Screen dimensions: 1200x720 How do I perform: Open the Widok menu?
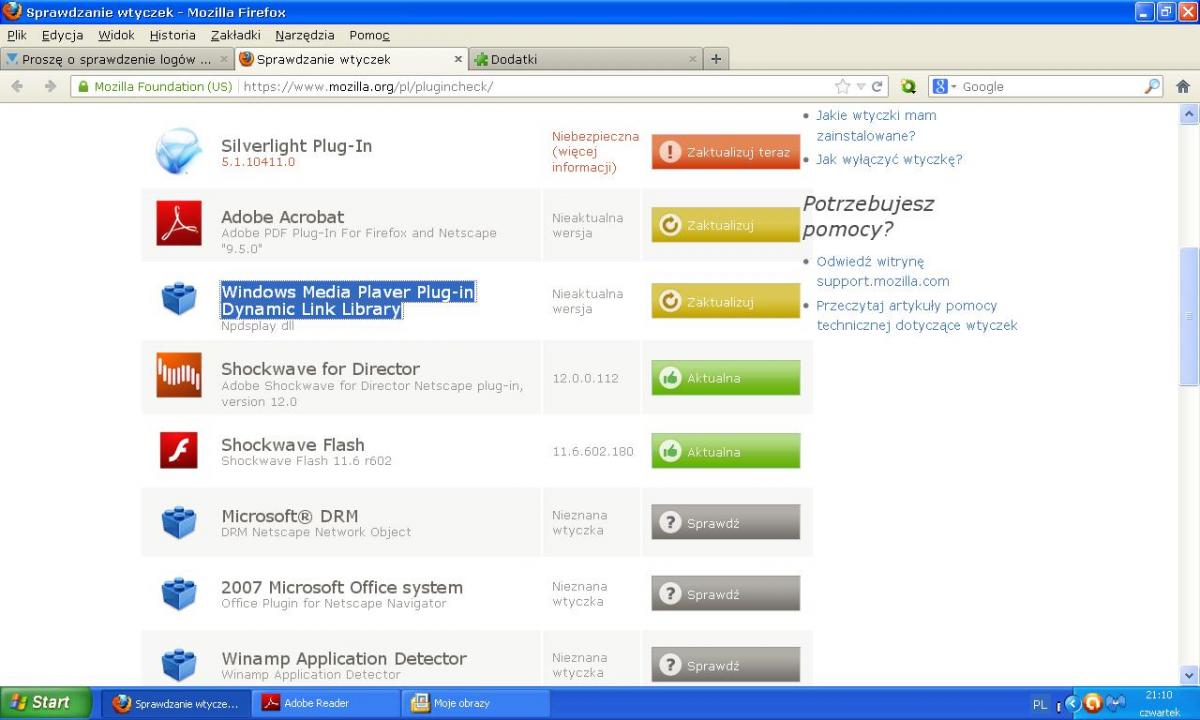pos(116,35)
